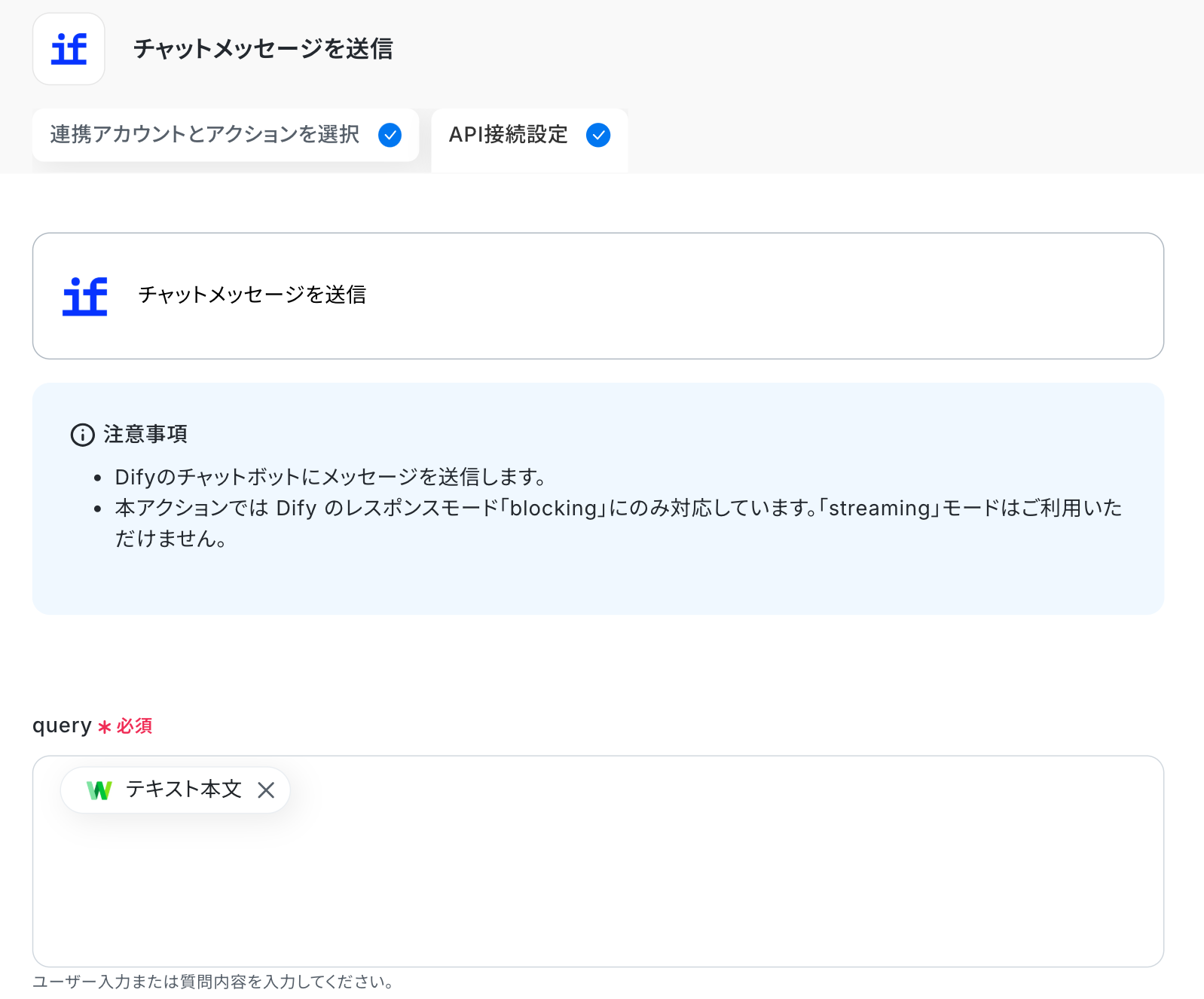Click the note about Difyのチャットボット
Screen dimensions: 1204x999
pos(330,477)
